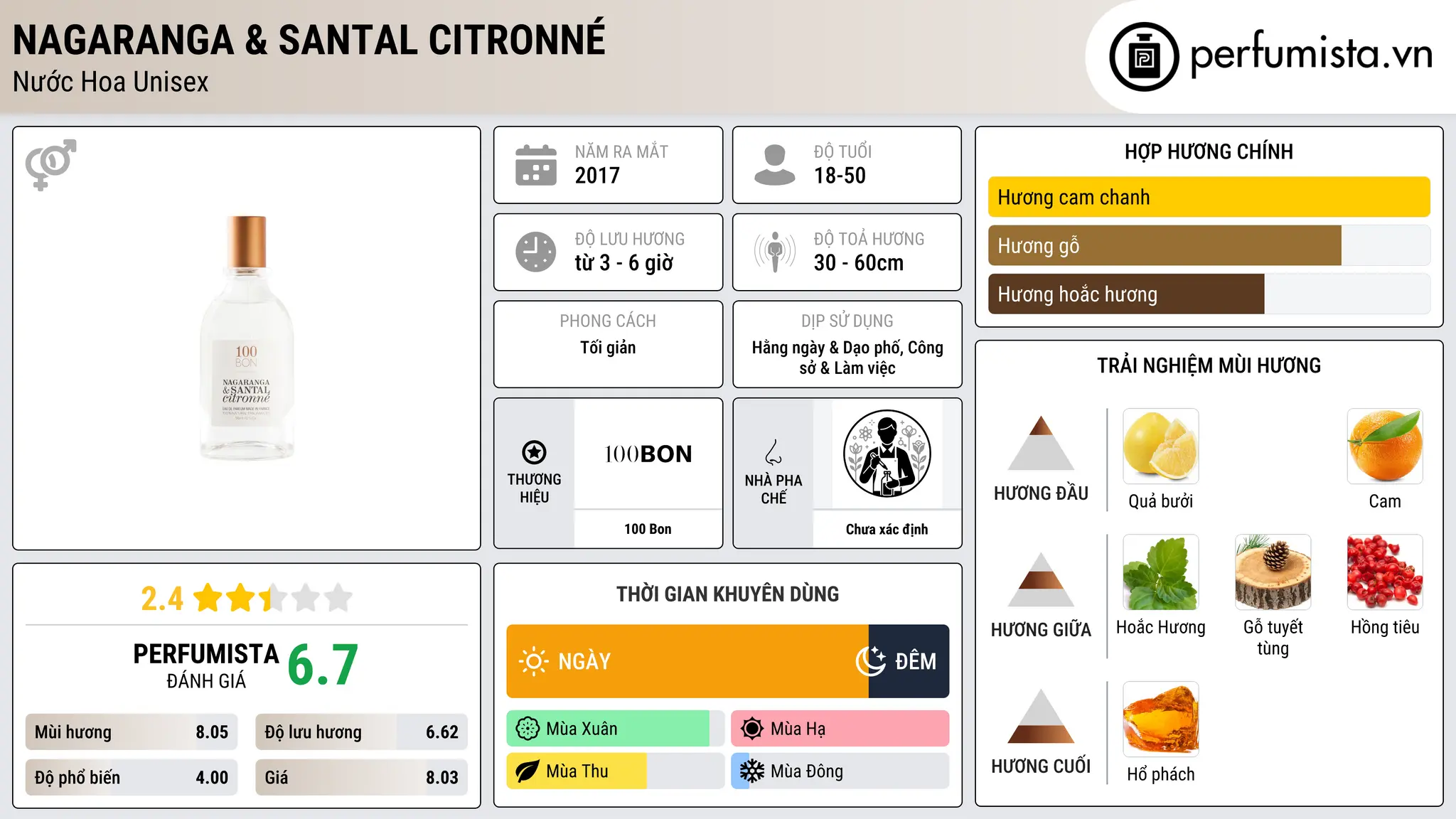The width and height of the screenshot is (1456, 819).
Task: Click the person icon beside Độ tuổi
Action: coord(774,165)
